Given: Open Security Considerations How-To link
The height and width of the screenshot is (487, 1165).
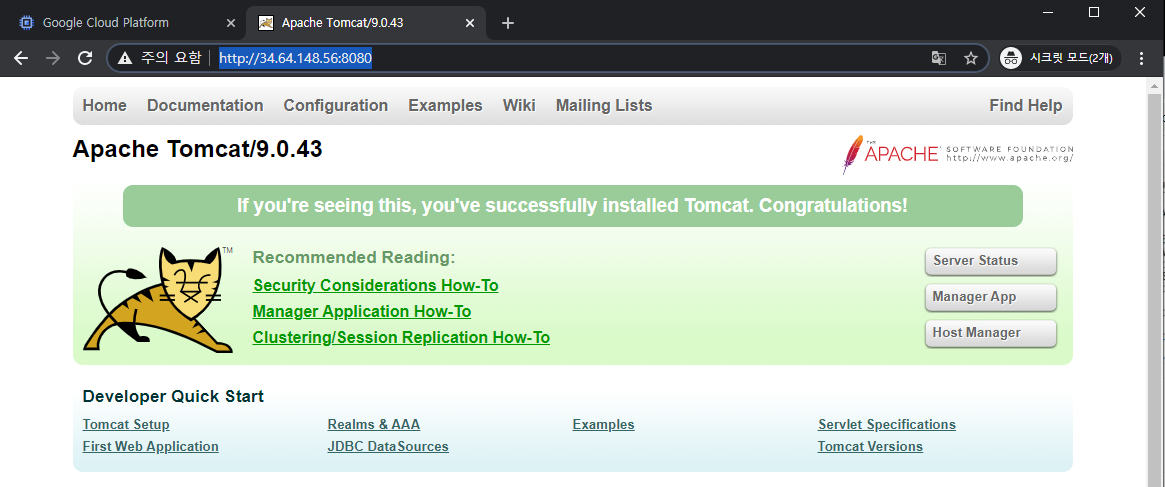Looking at the screenshot, I should (375, 286).
